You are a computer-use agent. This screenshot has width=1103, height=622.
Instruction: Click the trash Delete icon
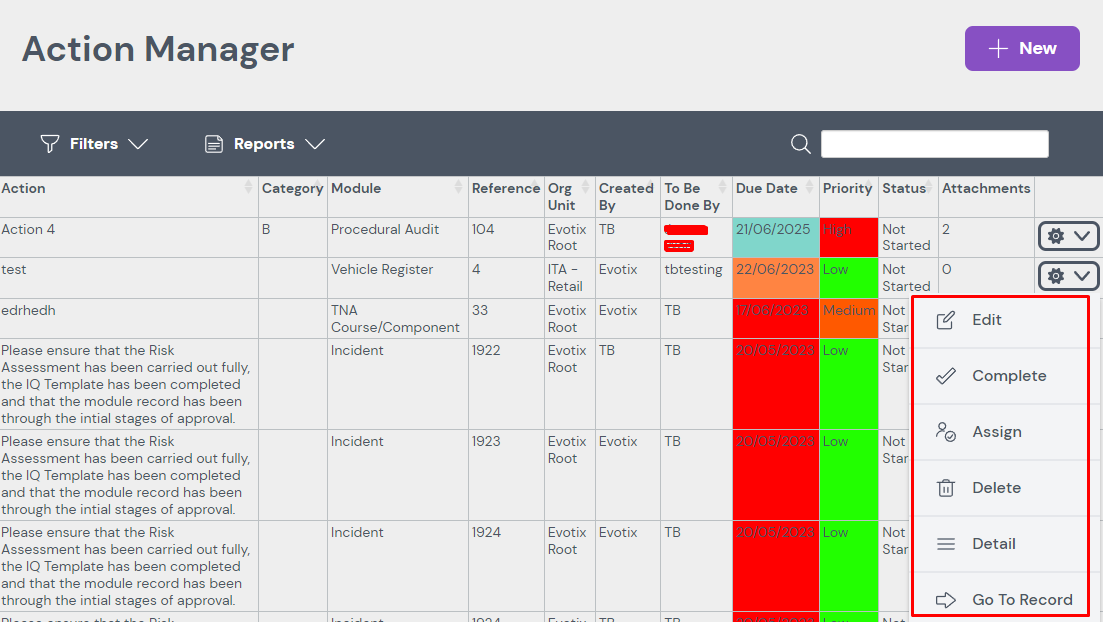point(945,488)
